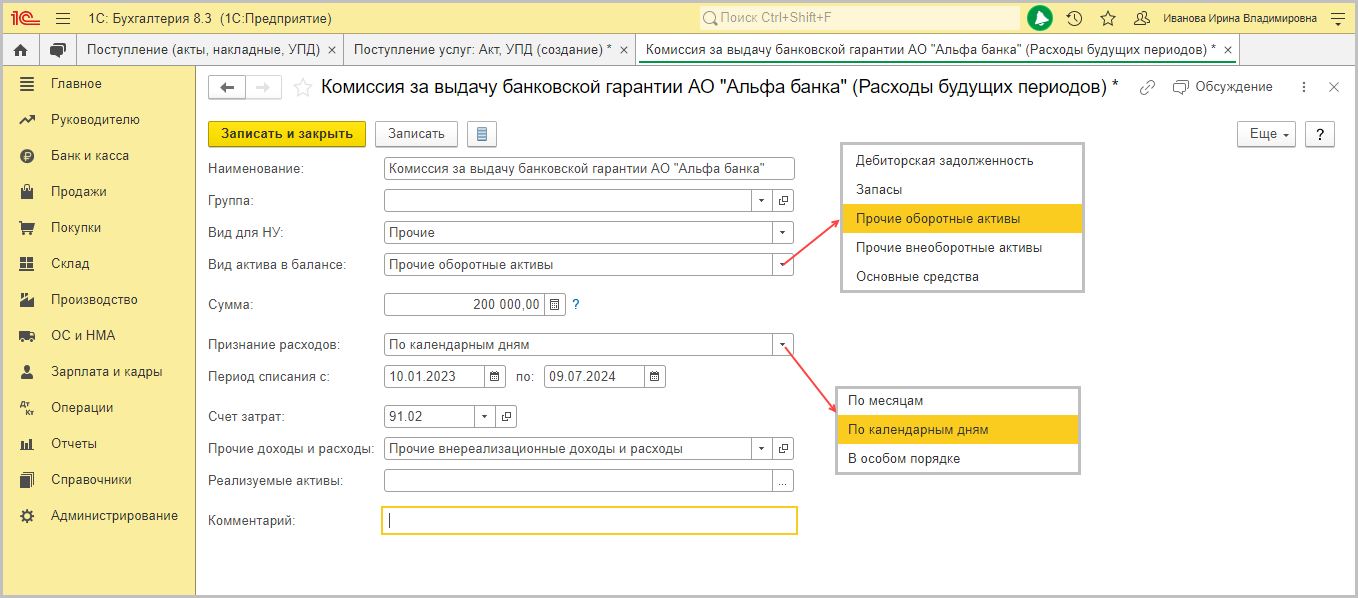Close the Комиссия за выдачу tab
The height and width of the screenshot is (598, 1358).
point(1228,49)
